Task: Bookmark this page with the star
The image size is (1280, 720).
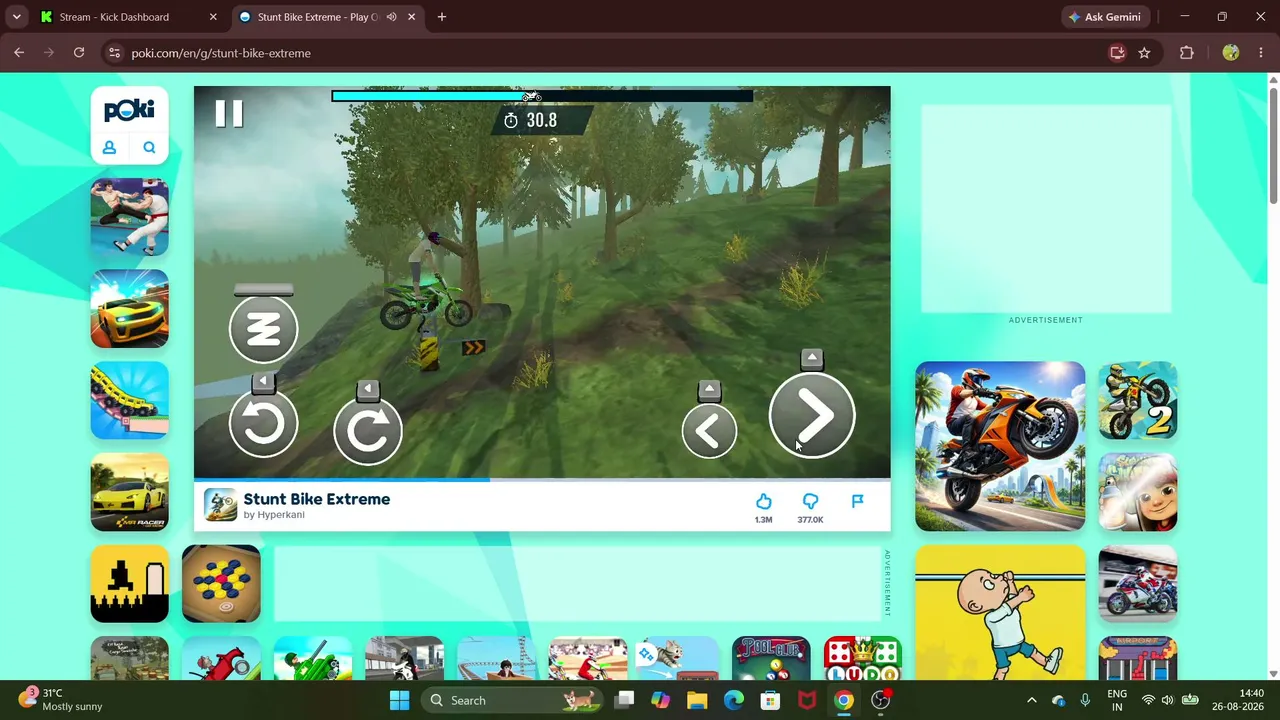Action: [x=1144, y=53]
